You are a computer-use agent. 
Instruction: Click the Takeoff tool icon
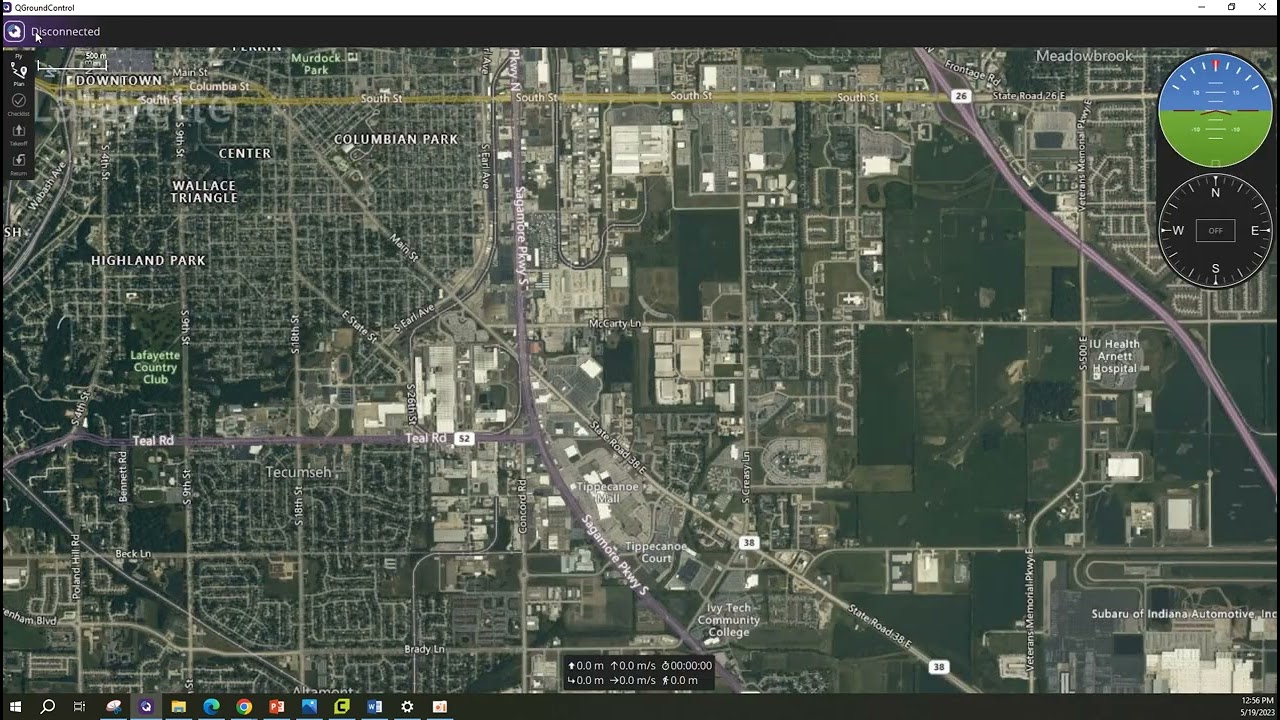tap(19, 134)
